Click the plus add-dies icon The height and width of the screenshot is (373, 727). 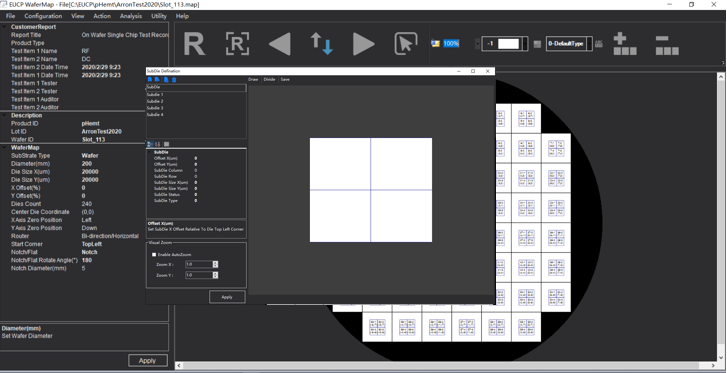coord(625,44)
